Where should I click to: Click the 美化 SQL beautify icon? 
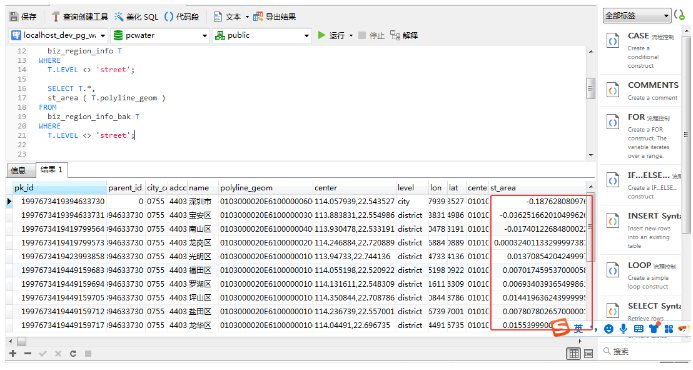coord(119,17)
